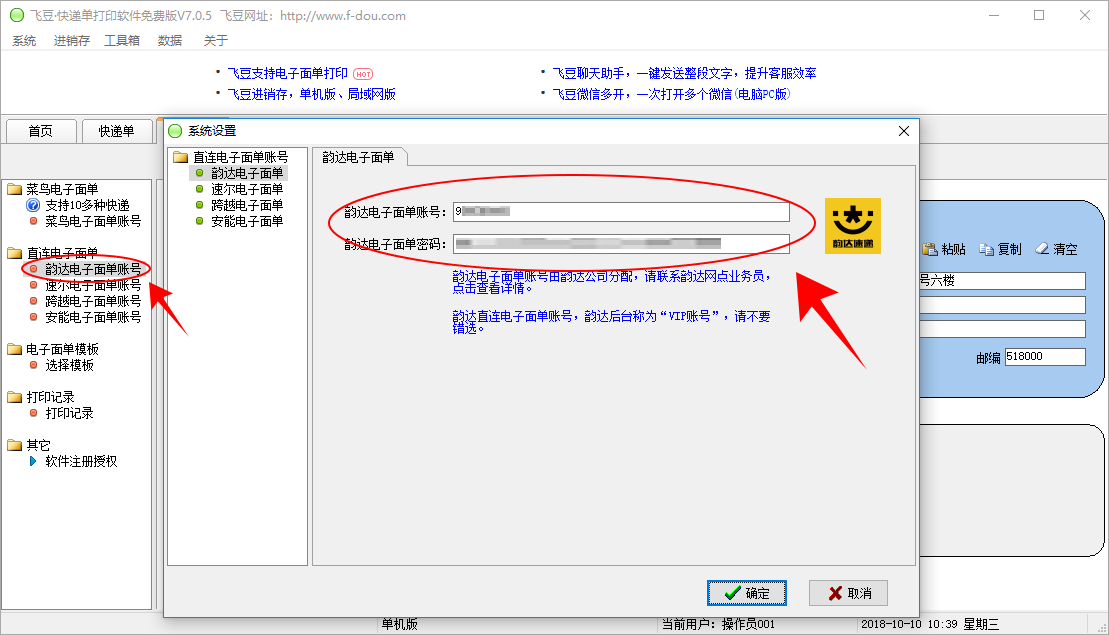Screen dimensions: 1109x635
Task: Click the HOT badge beside 飞豆支持电子面单打印
Action: point(363,74)
